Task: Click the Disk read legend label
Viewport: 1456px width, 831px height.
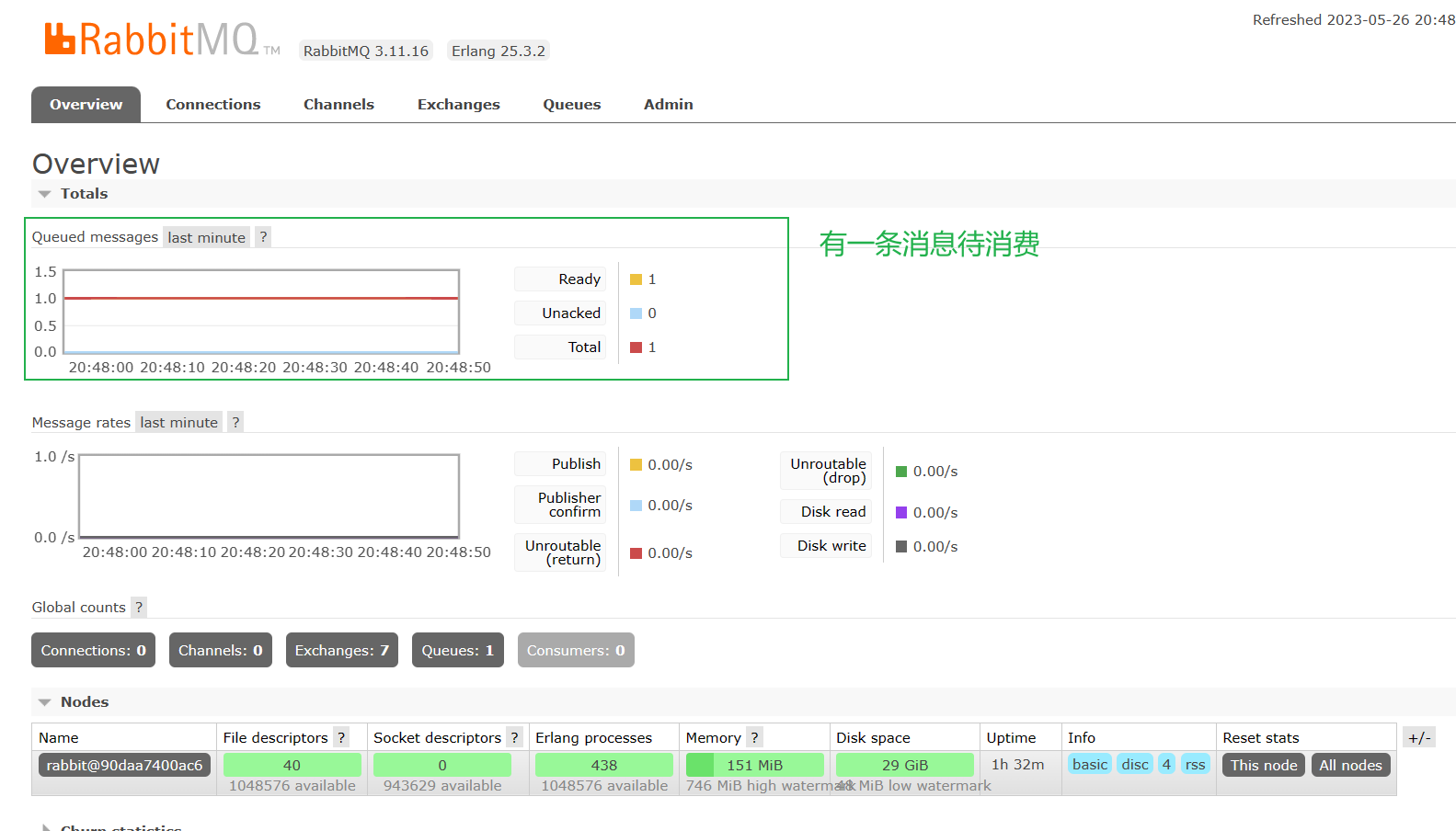Action: (826, 512)
